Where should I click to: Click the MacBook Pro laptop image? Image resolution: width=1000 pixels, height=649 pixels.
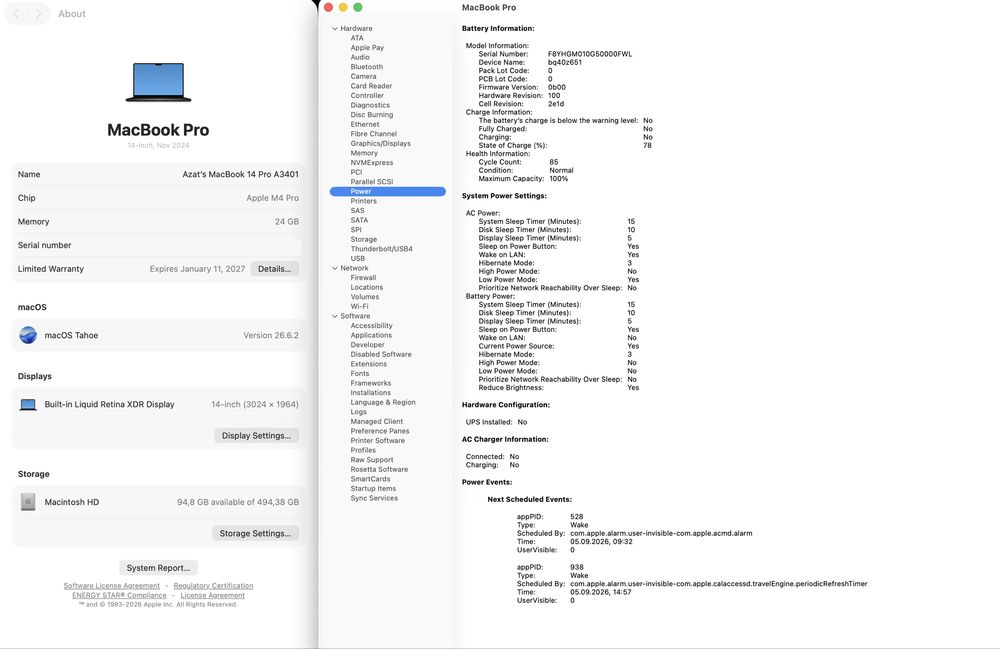(x=158, y=82)
